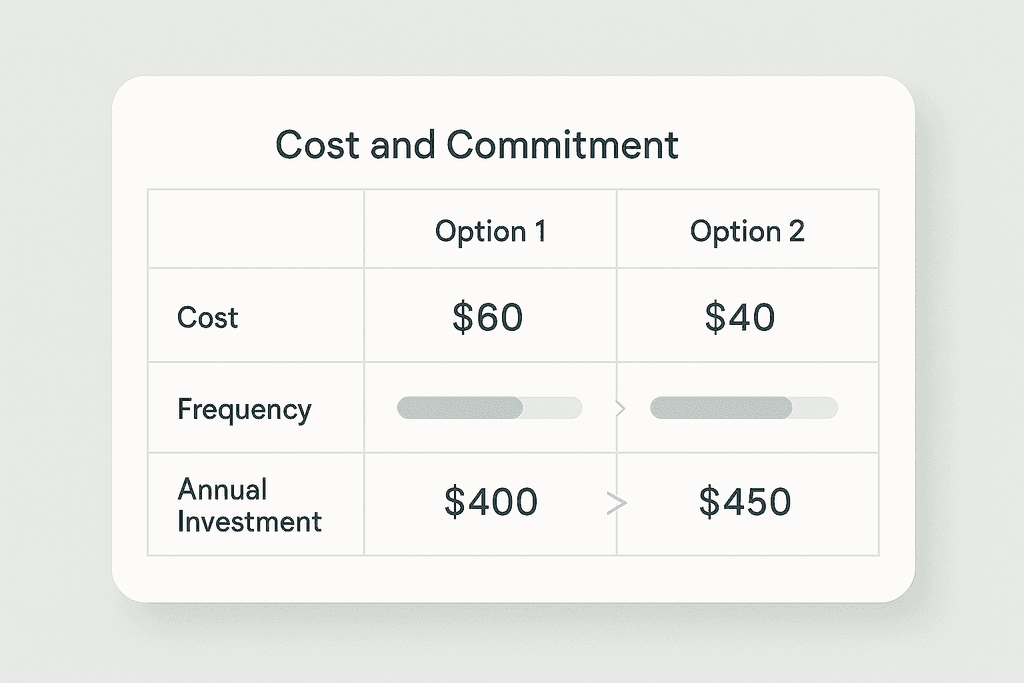The image size is (1024, 683).
Task: Click the Option 1 frequency bar
Action: click(x=489, y=407)
